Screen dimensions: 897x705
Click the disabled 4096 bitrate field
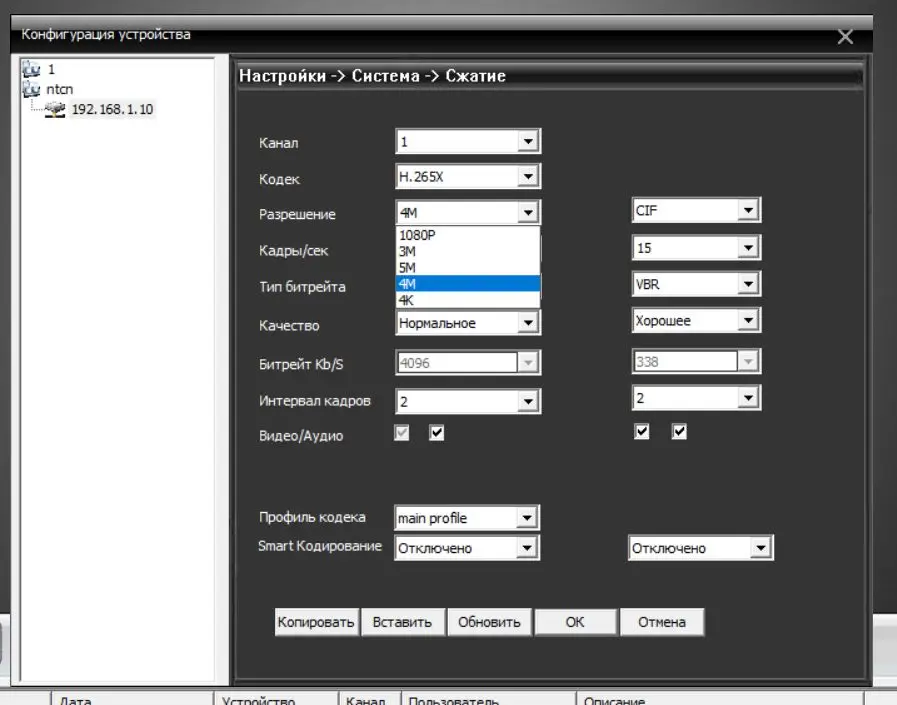pos(468,363)
